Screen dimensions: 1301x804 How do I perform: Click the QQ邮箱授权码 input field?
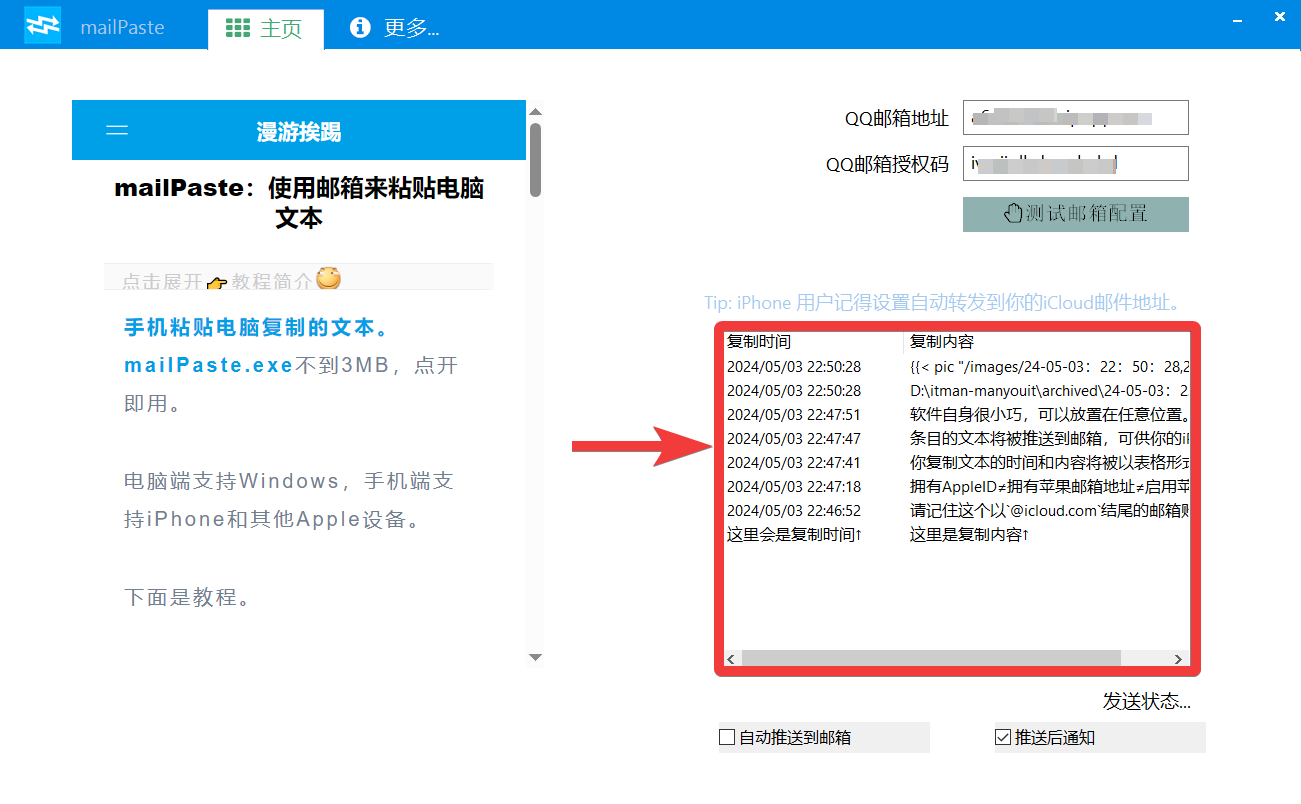coord(1075,164)
